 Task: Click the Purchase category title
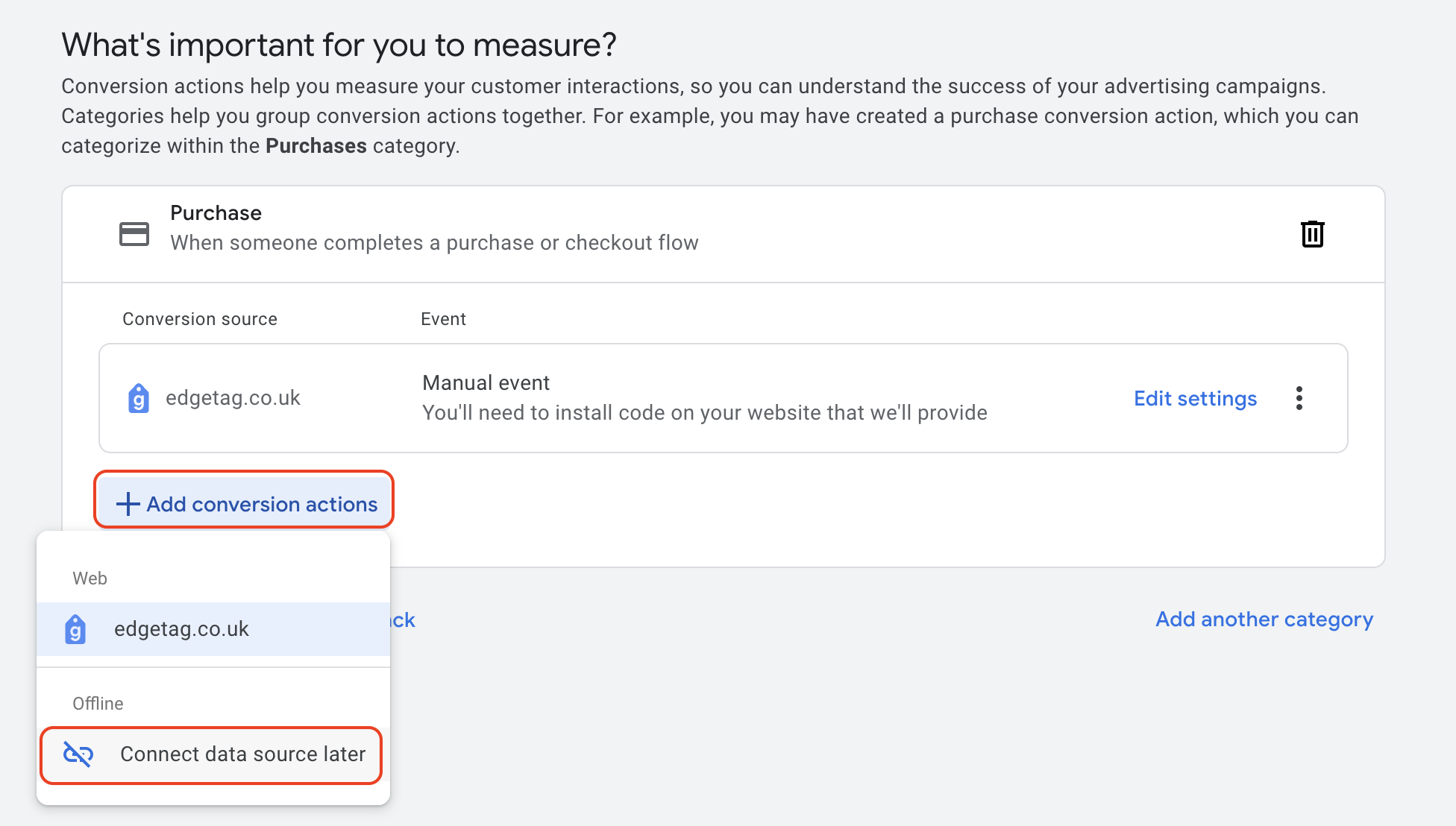[x=216, y=213]
